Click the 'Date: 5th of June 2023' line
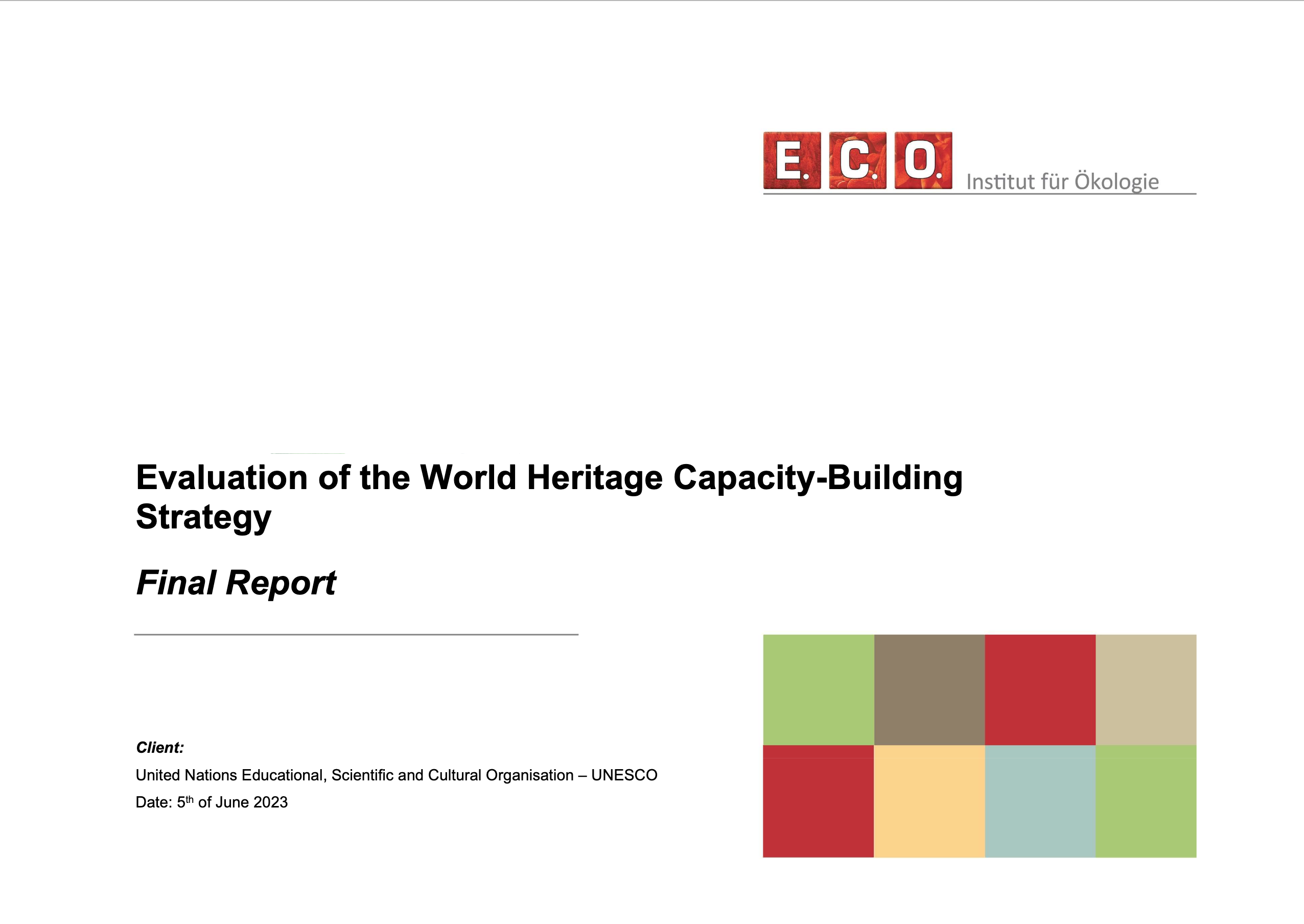Screen dimensions: 1304x924 (212, 802)
